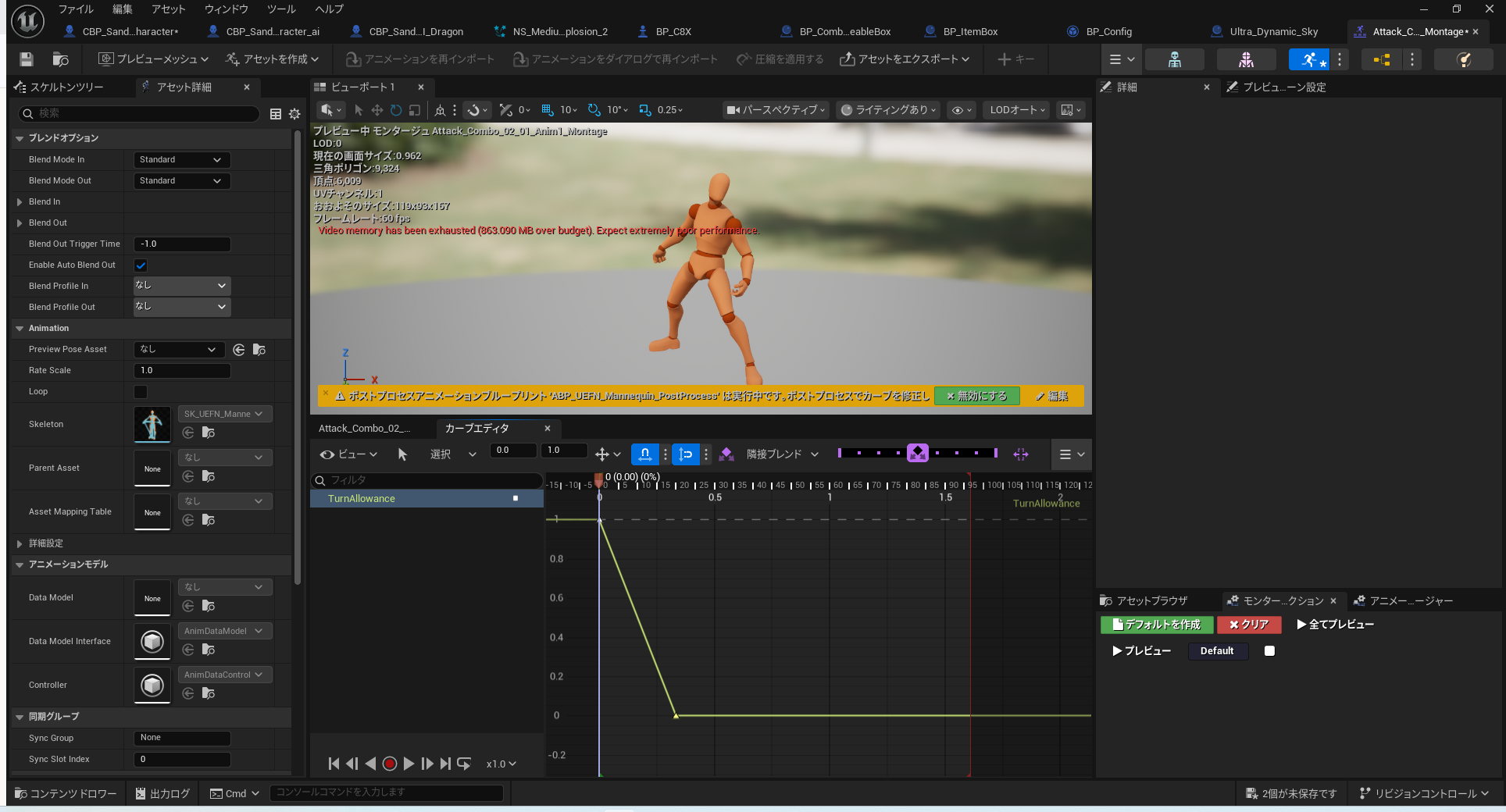Screen dimensions: 1506x812
Task: Select the rotate tool in viewport toolbar
Action: pos(396,110)
